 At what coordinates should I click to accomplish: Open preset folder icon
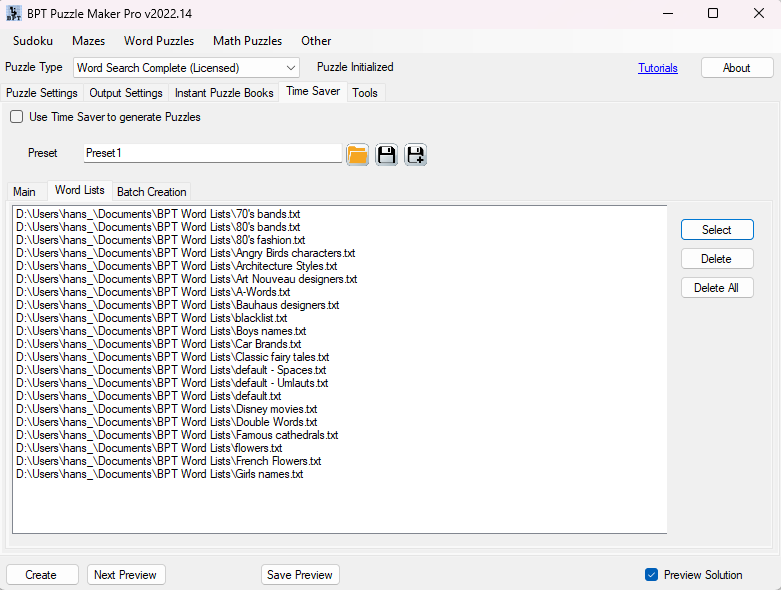357,154
